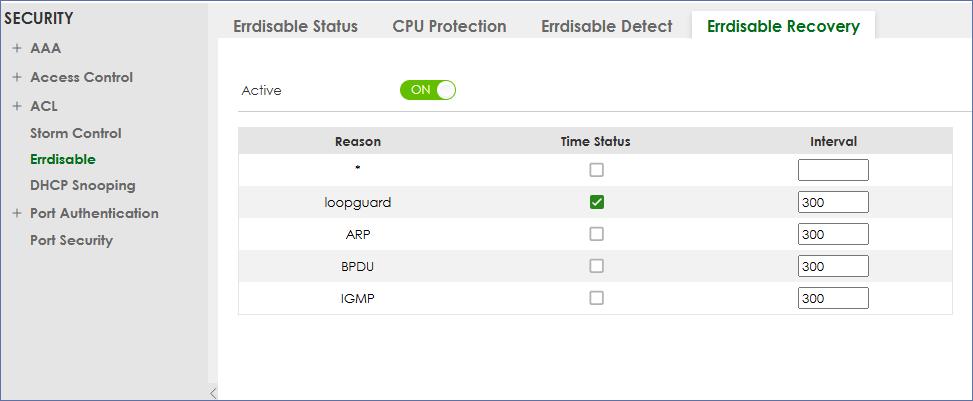Expand the Access Control plus icon
The height and width of the screenshot is (401, 973).
point(17,77)
